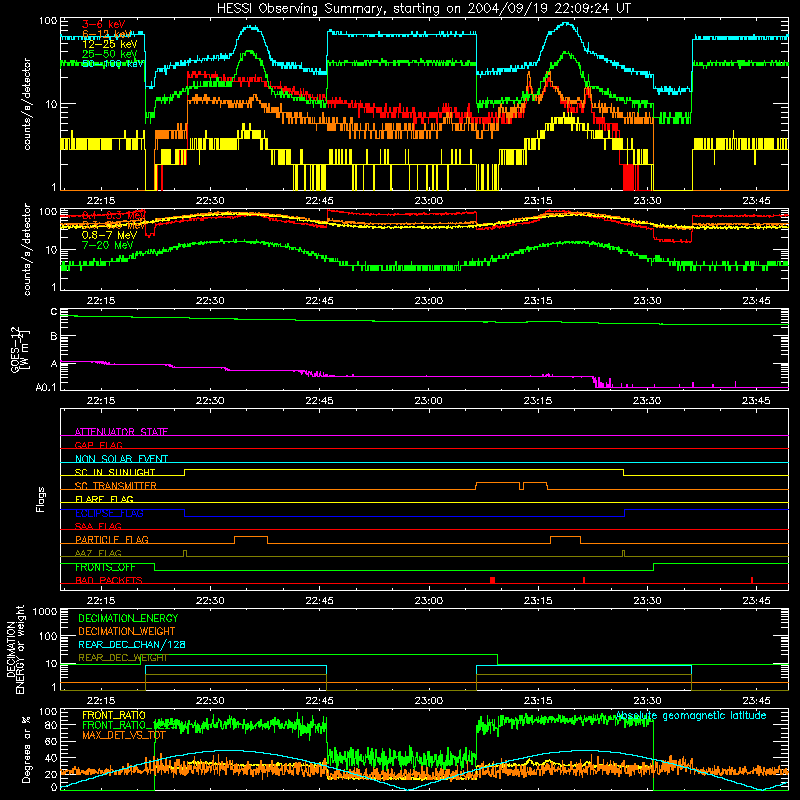Click the last BAD_PACKETS red marker near 23:44

[x=752, y=580]
